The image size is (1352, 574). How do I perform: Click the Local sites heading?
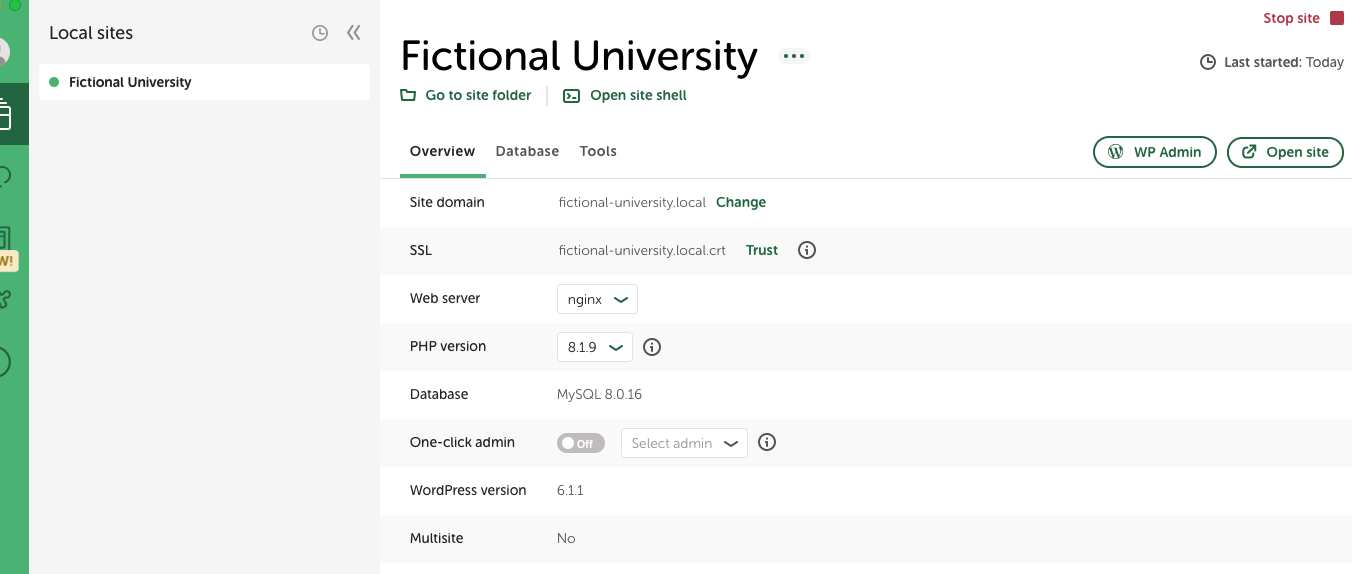(91, 33)
